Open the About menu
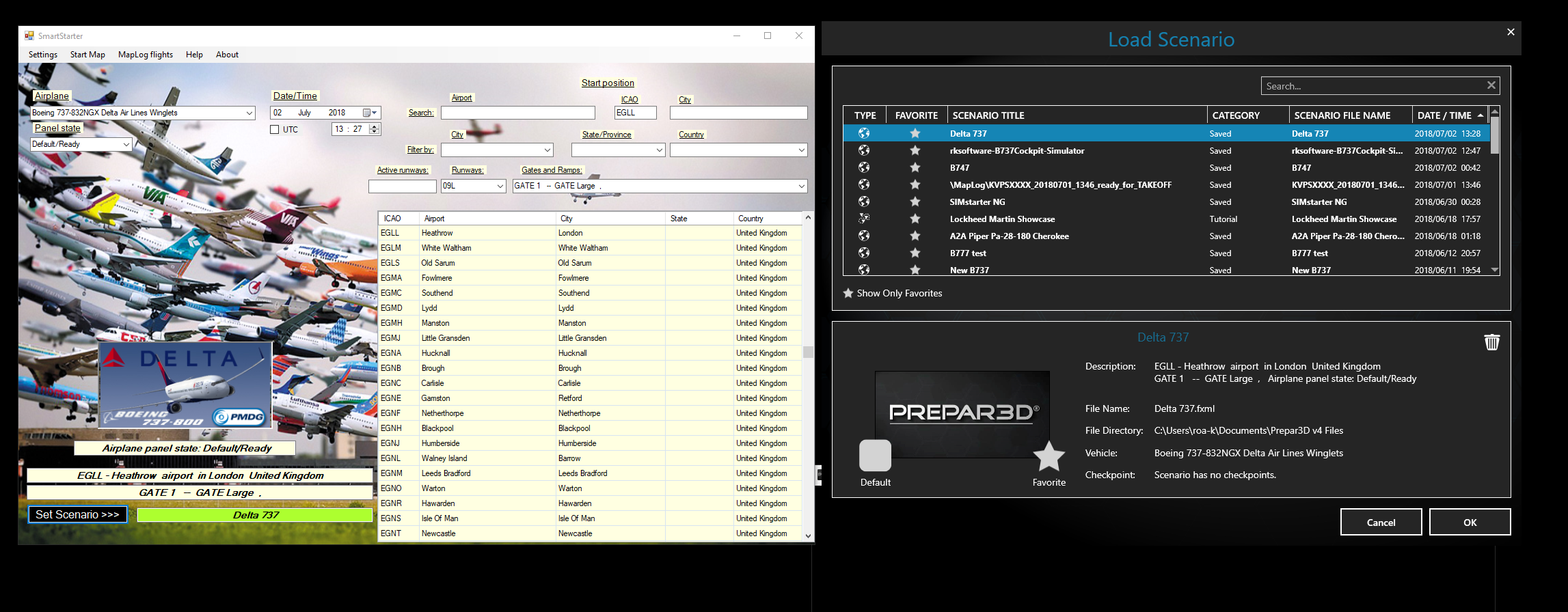The width and height of the screenshot is (1568, 612). 227,55
